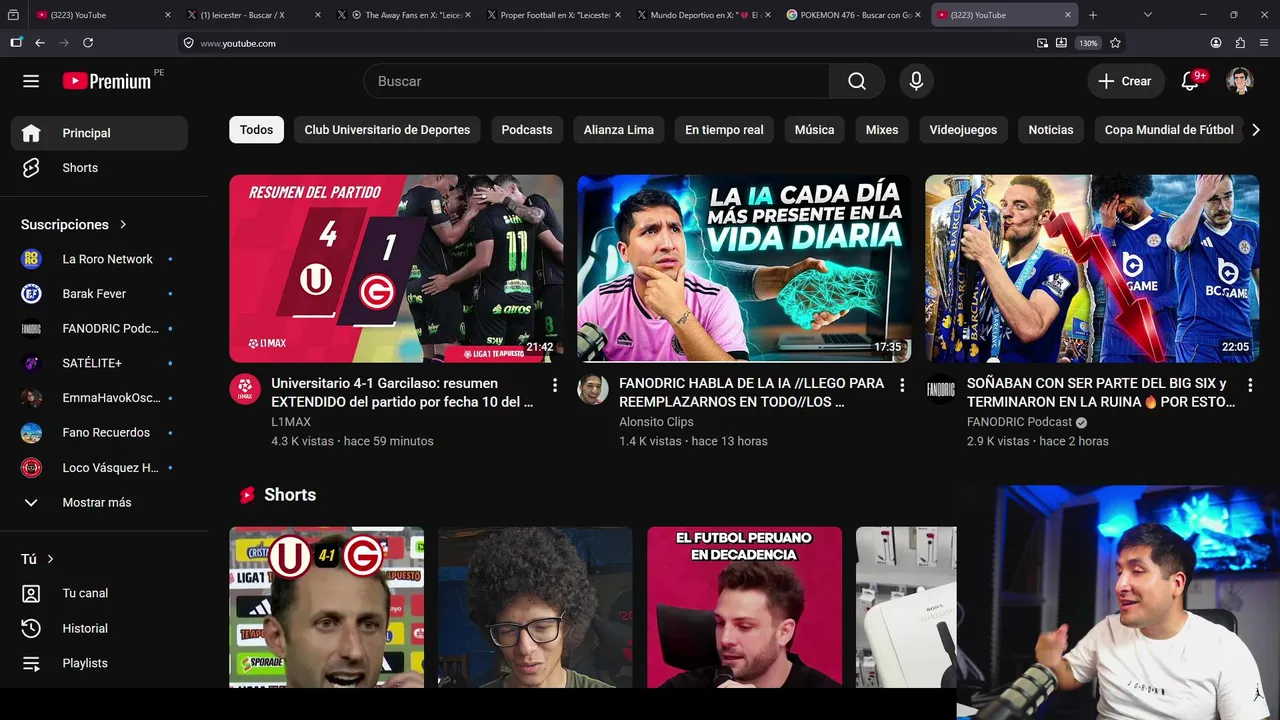Open the Loco Vásquez subscription
1280x720 pixels.
click(x=99, y=468)
